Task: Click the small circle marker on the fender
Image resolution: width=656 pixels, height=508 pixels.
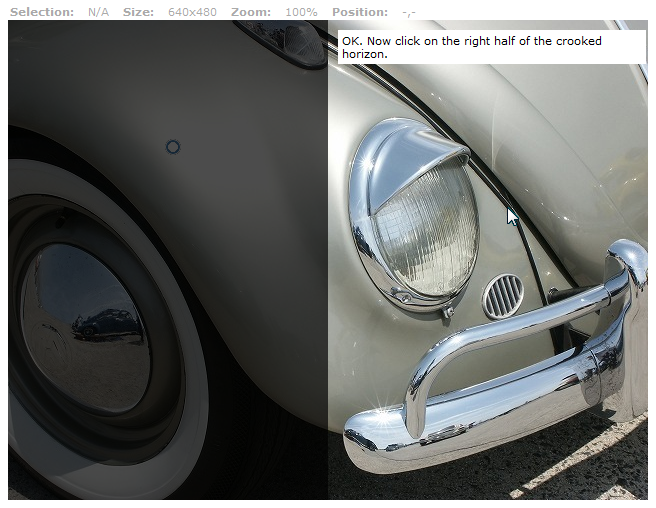Action: point(173,147)
